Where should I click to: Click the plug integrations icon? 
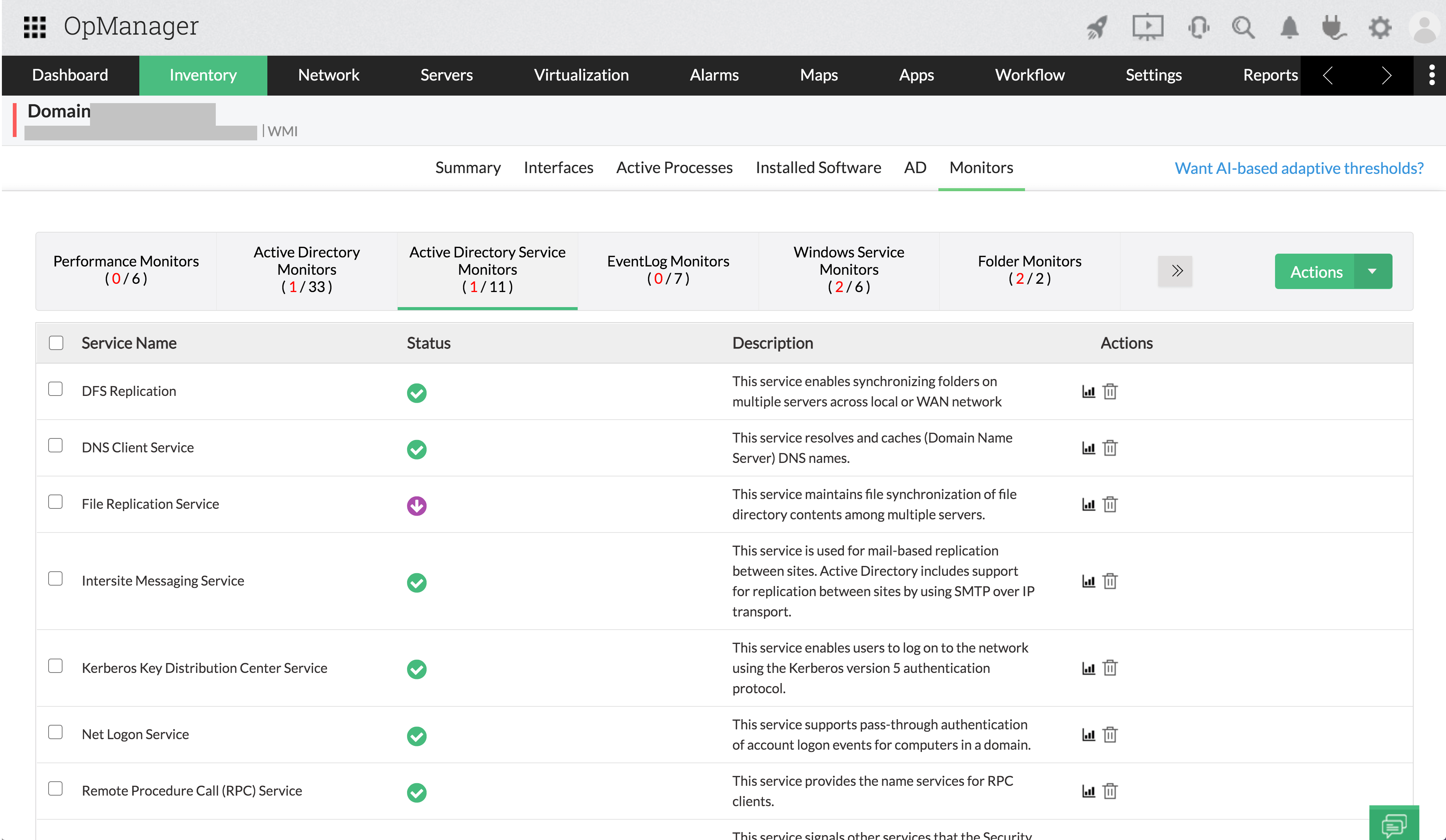pyautogui.click(x=1333, y=27)
